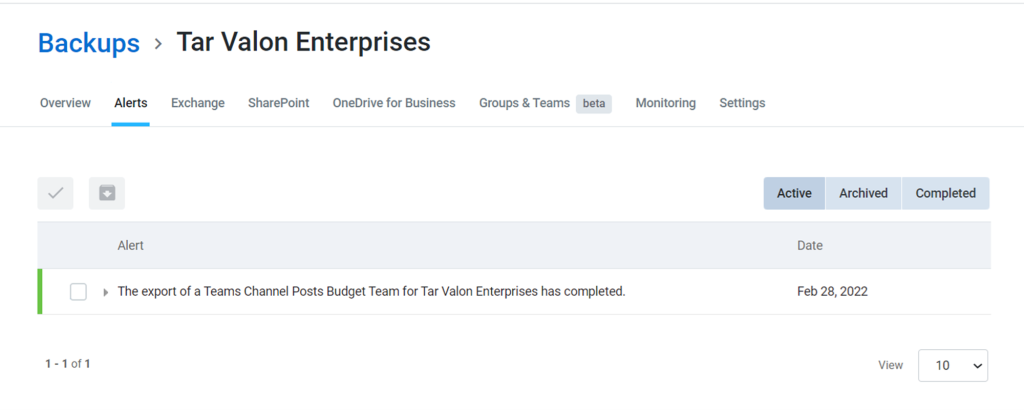1024x410 pixels.
Task: Click the checkmark complete alert icon
Action: [56, 193]
